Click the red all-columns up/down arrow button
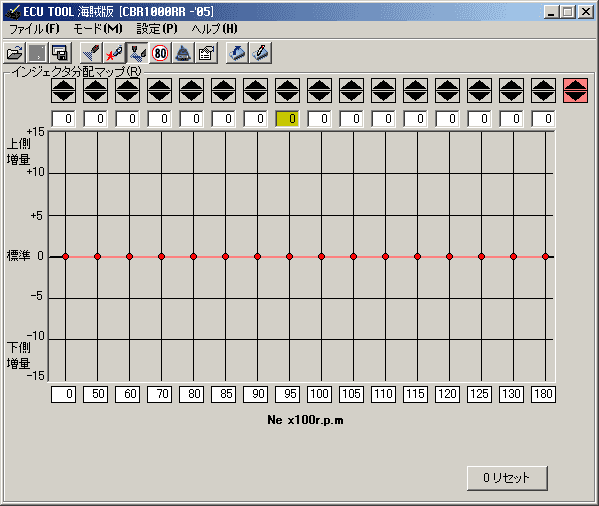The height and width of the screenshot is (506, 599). tap(575, 91)
